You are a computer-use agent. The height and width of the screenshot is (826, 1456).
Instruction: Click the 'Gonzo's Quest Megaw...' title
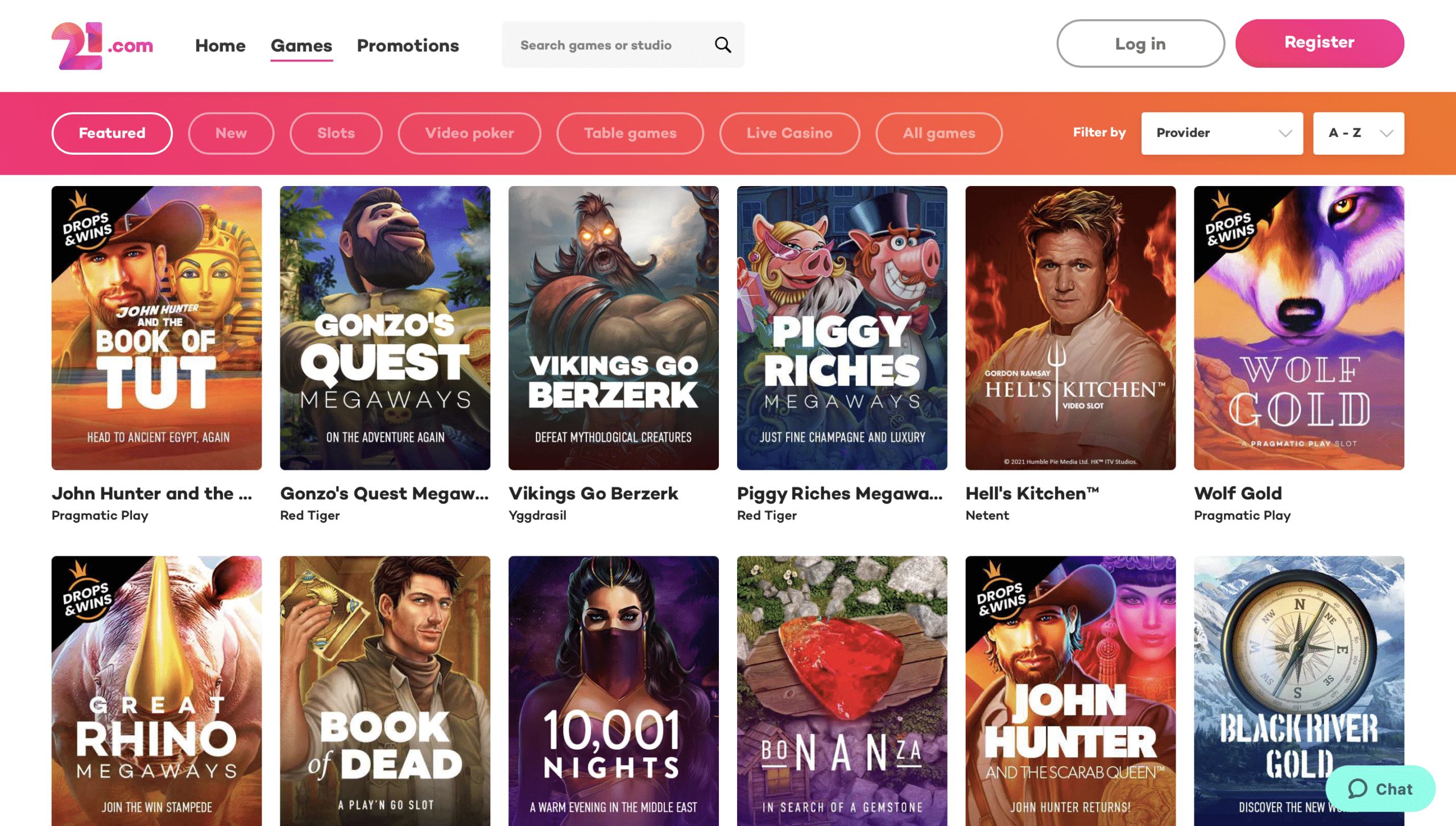pos(384,493)
